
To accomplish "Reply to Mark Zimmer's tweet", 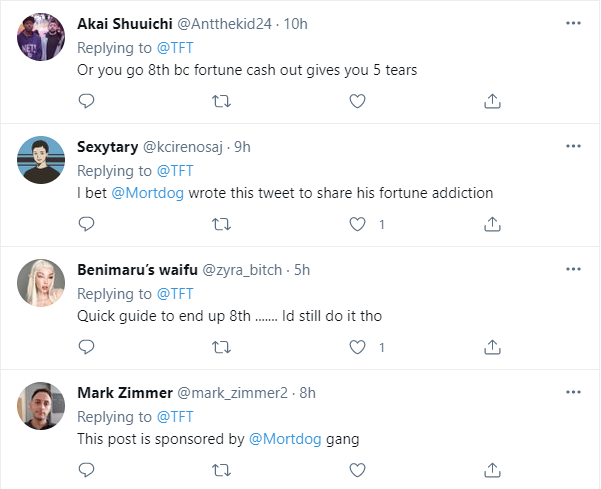I will (87, 469).
